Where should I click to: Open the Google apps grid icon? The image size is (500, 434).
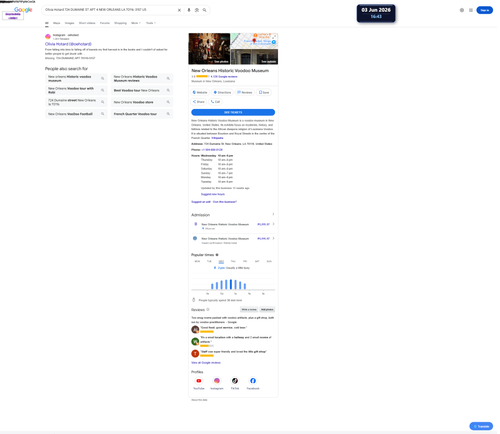pos(471,10)
